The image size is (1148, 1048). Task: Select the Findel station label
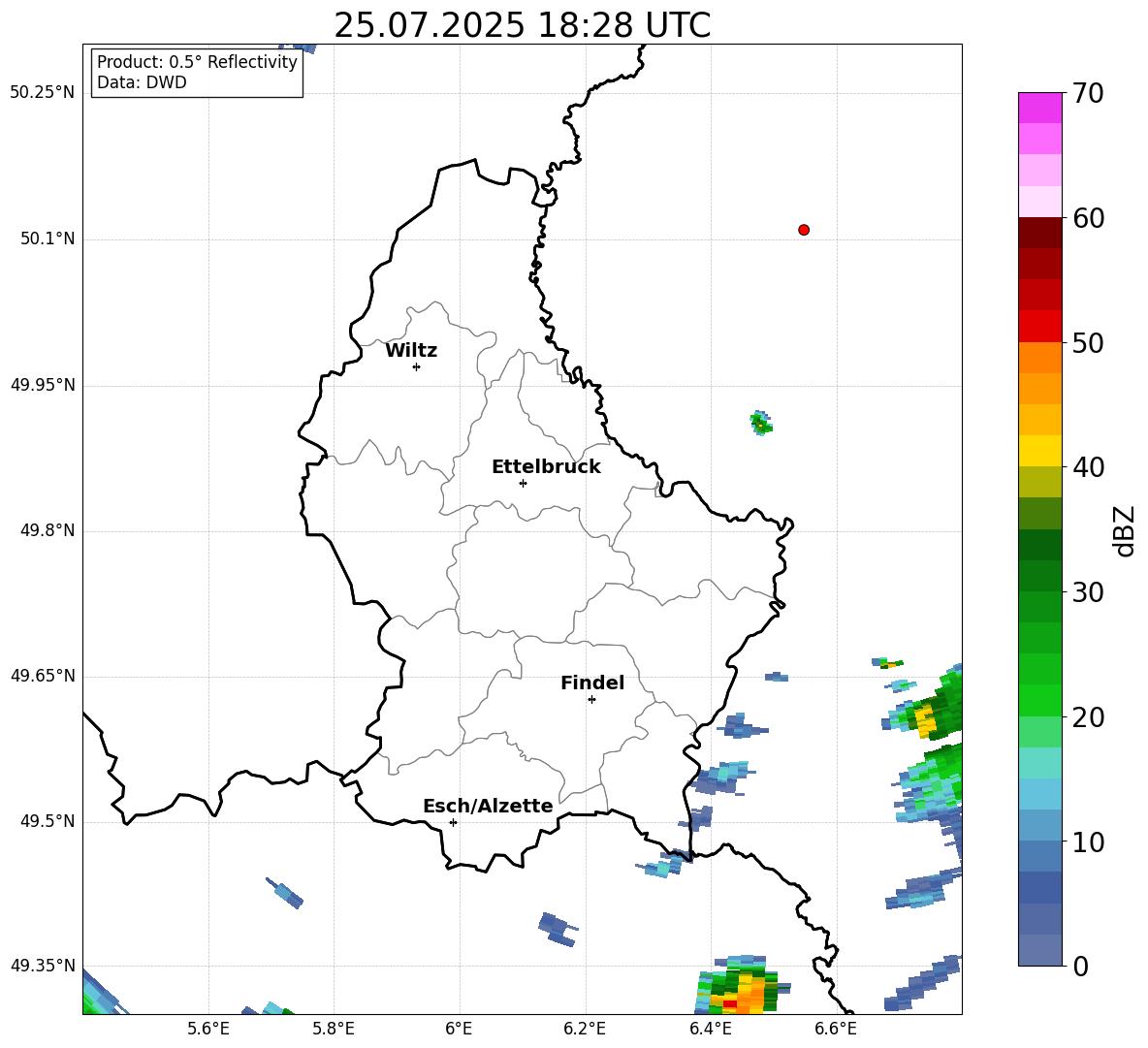[x=592, y=683]
